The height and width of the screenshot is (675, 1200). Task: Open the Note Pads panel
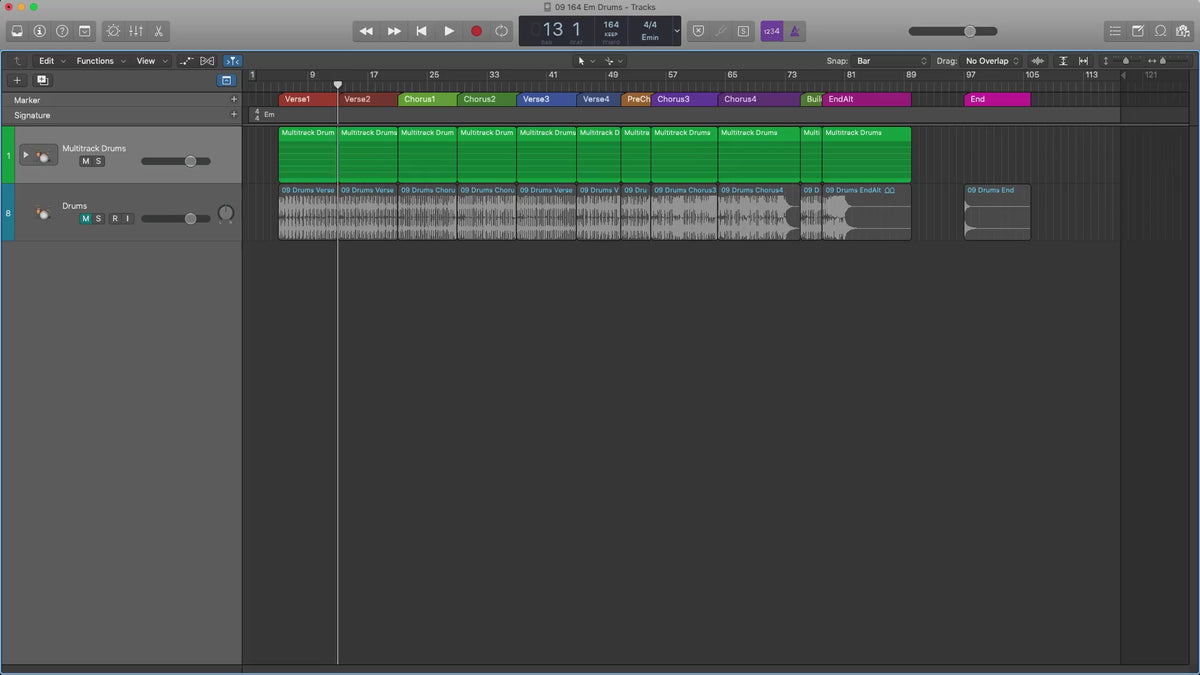1138,31
